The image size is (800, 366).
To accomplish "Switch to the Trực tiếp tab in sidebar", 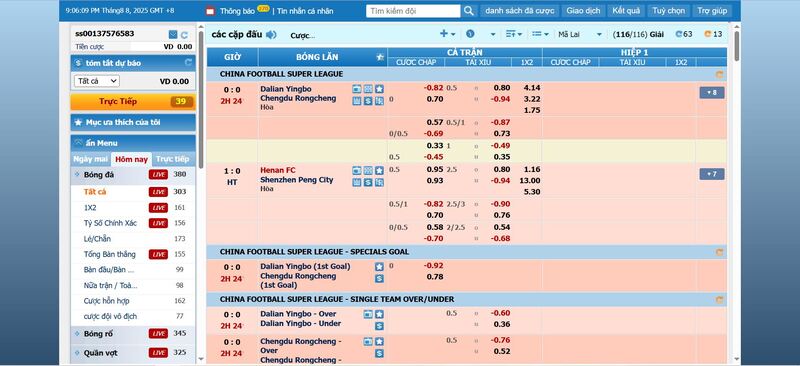I will [x=172, y=159].
